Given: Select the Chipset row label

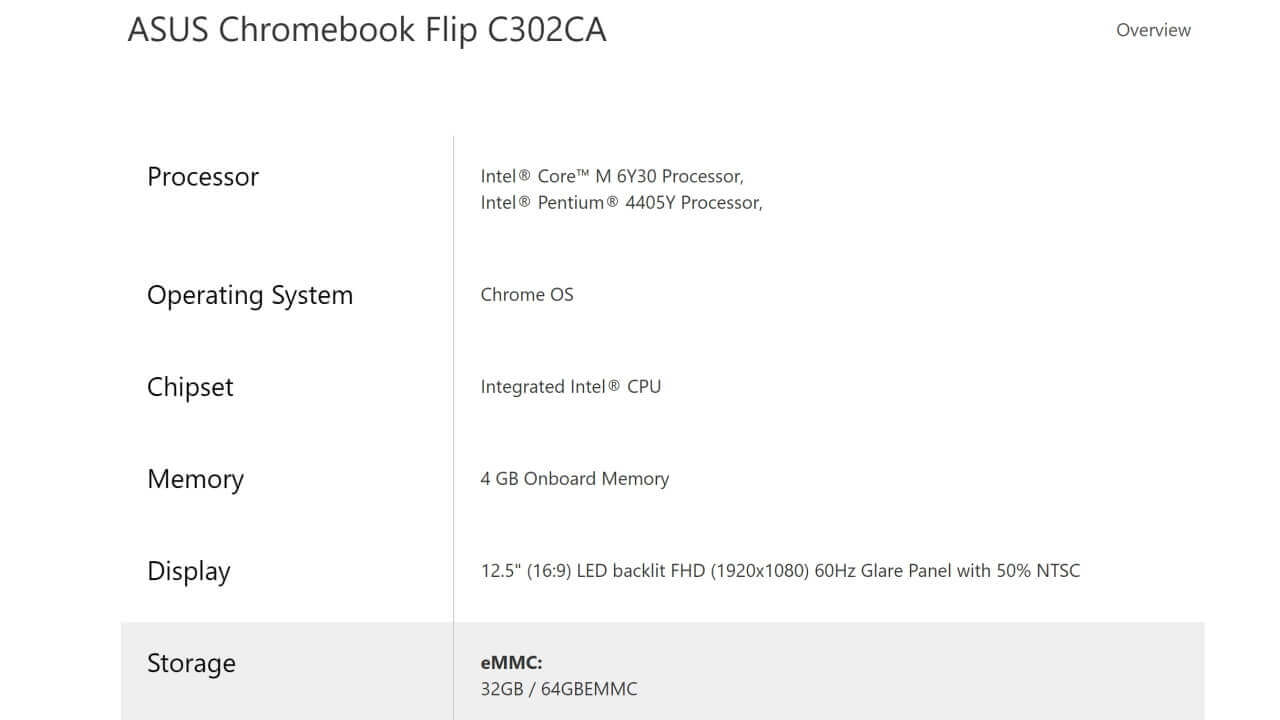Looking at the screenshot, I should coord(190,387).
